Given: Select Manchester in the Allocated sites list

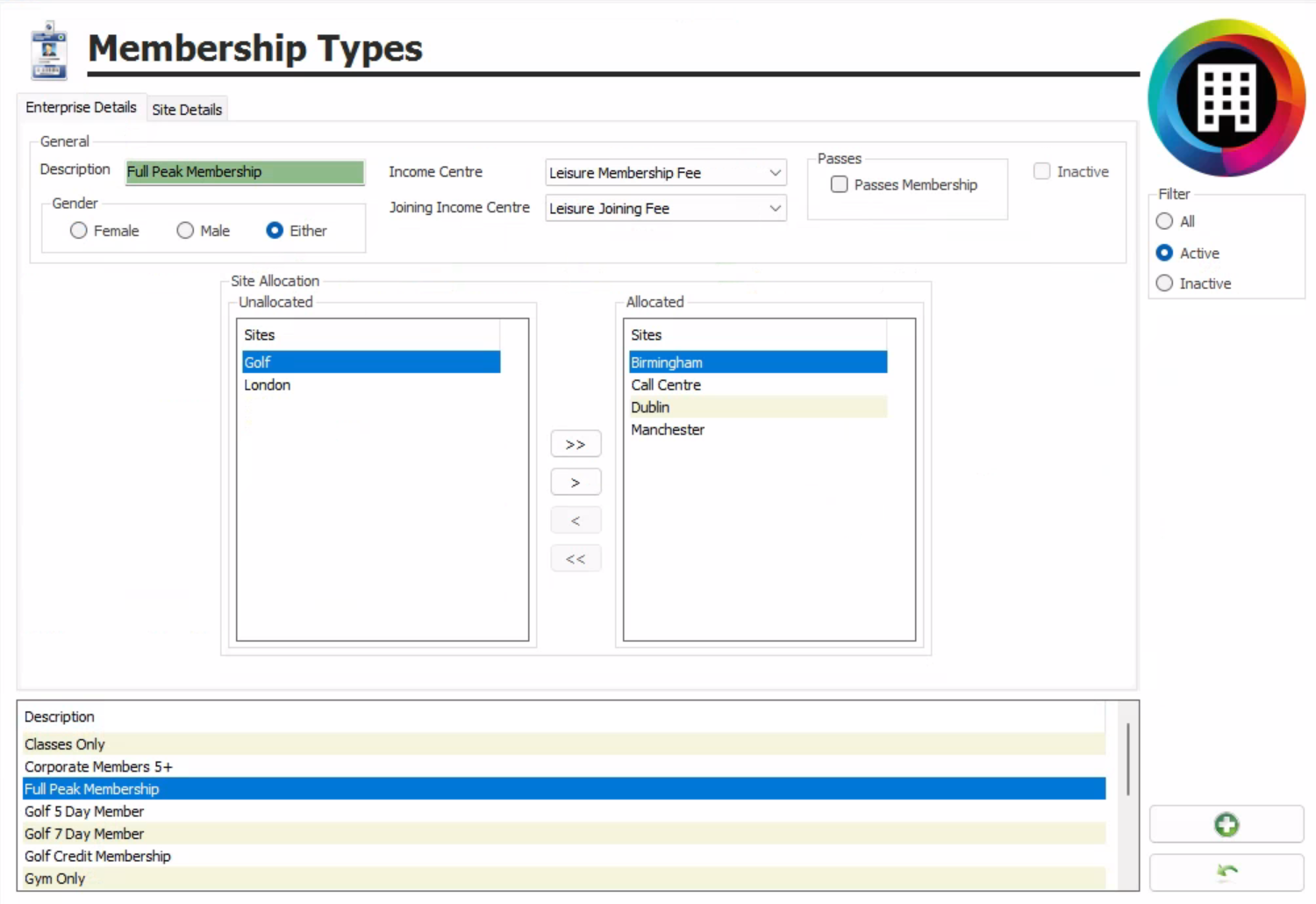Looking at the screenshot, I should coord(758,430).
